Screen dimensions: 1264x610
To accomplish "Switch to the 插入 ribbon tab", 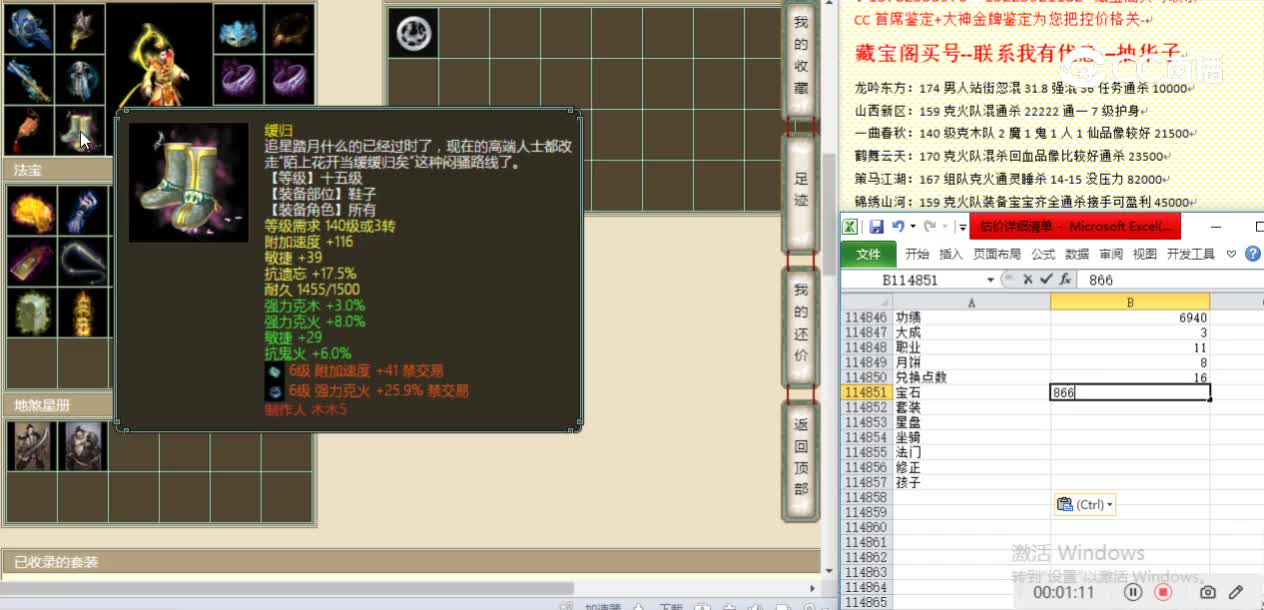I will 951,254.
